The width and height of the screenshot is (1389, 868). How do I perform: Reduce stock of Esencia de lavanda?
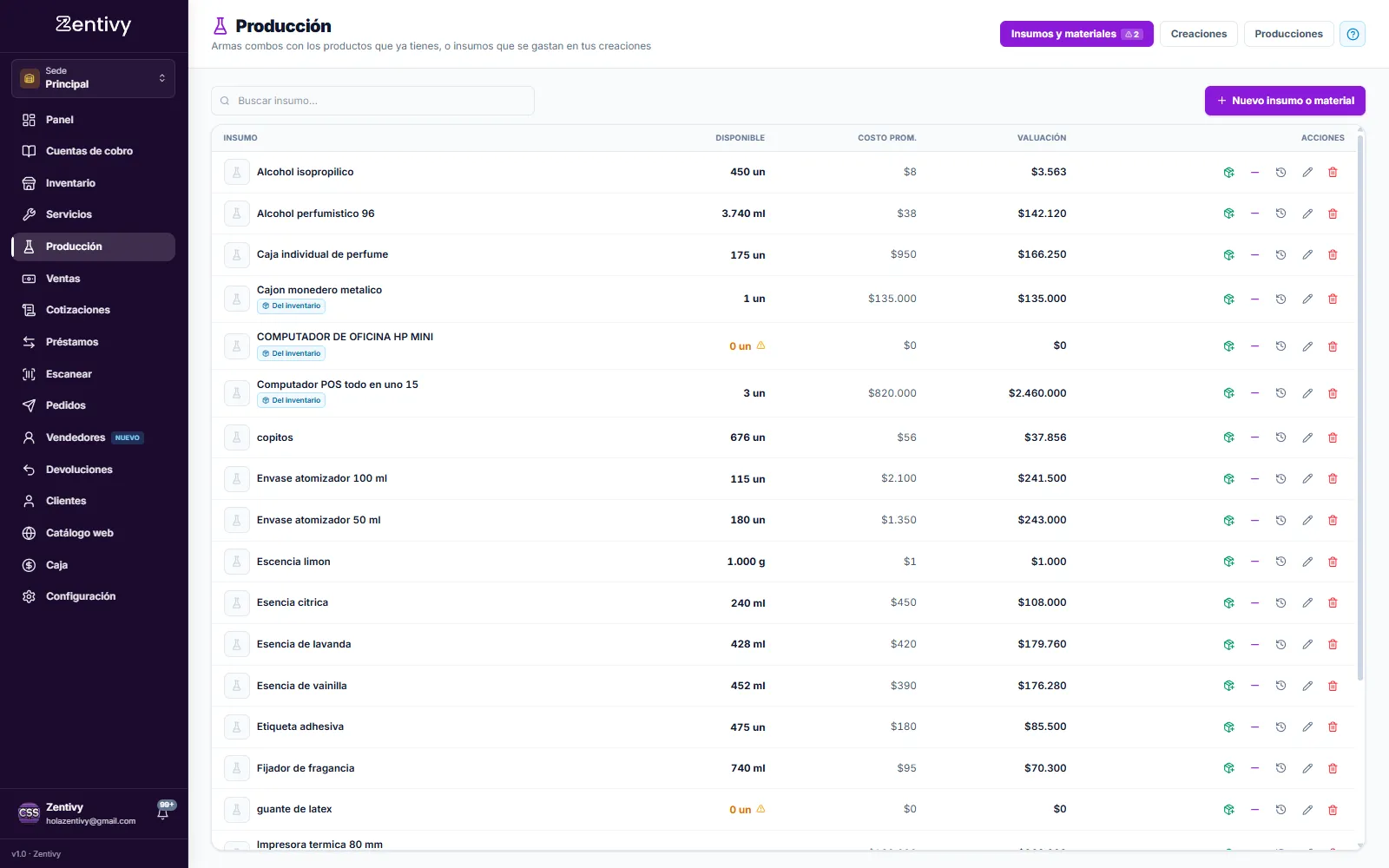point(1254,644)
